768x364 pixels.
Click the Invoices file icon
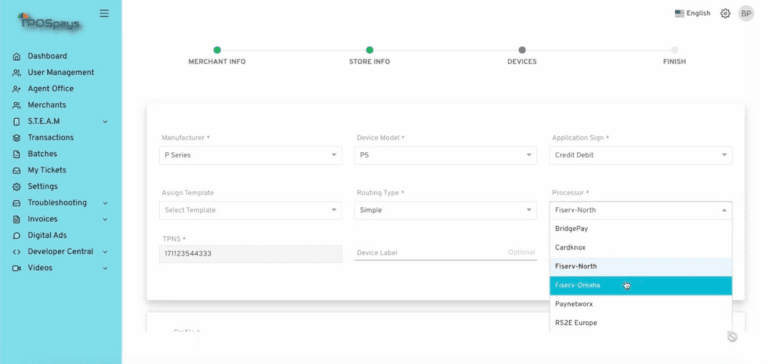(x=17, y=219)
